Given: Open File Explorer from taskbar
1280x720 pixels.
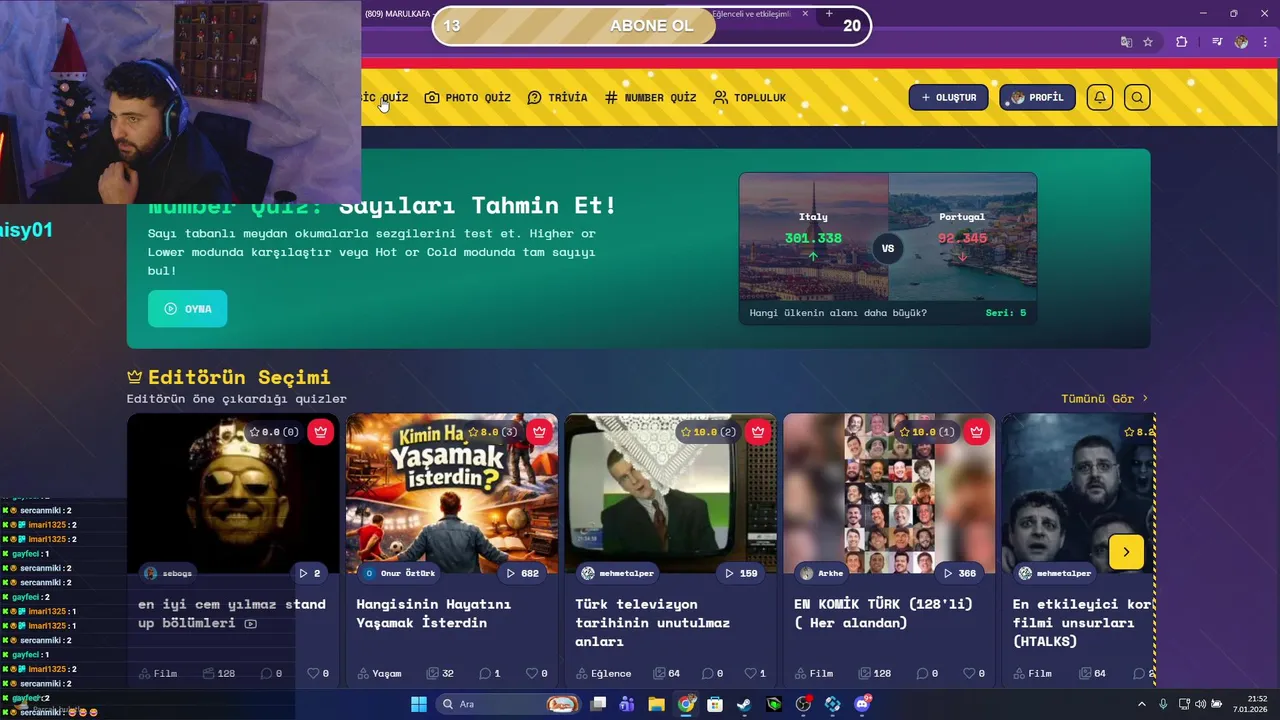Looking at the screenshot, I should (x=656, y=704).
